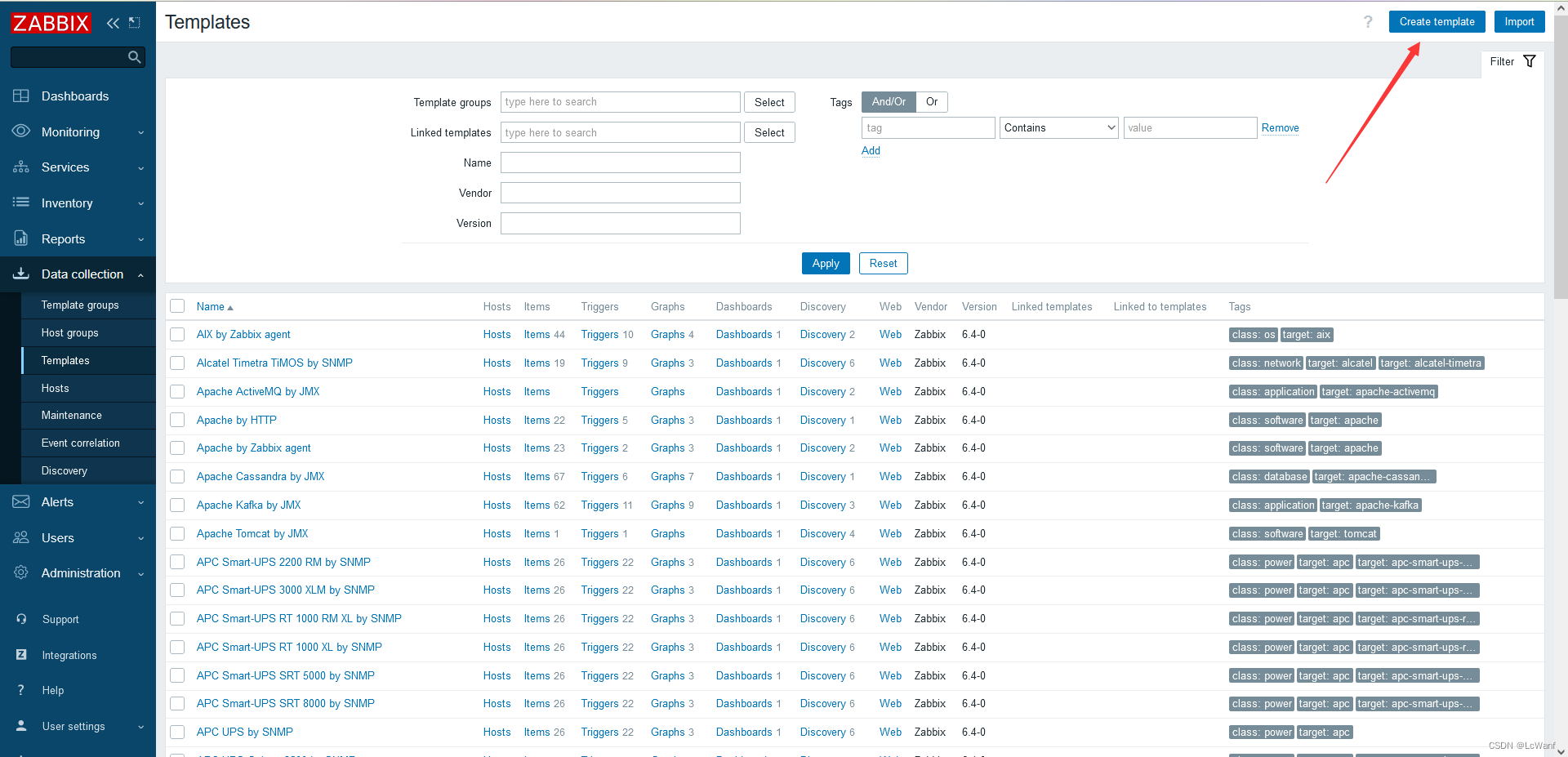Viewport: 1568px width, 757px height.
Task: Check the Apache Cassandra by JMX row
Action: pyautogui.click(x=177, y=476)
